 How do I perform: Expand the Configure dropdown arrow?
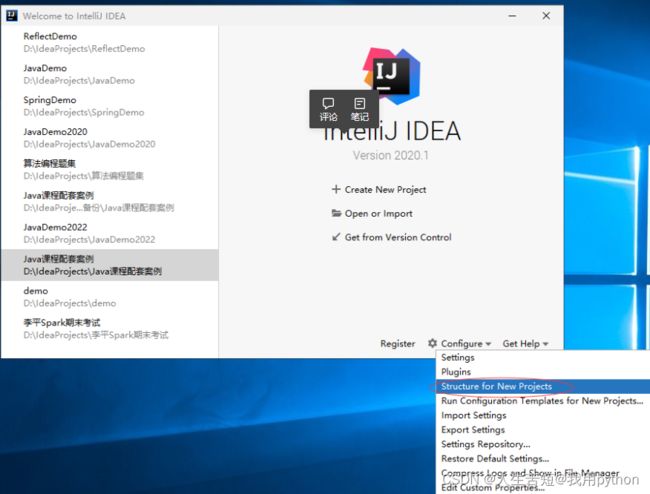[488, 344]
